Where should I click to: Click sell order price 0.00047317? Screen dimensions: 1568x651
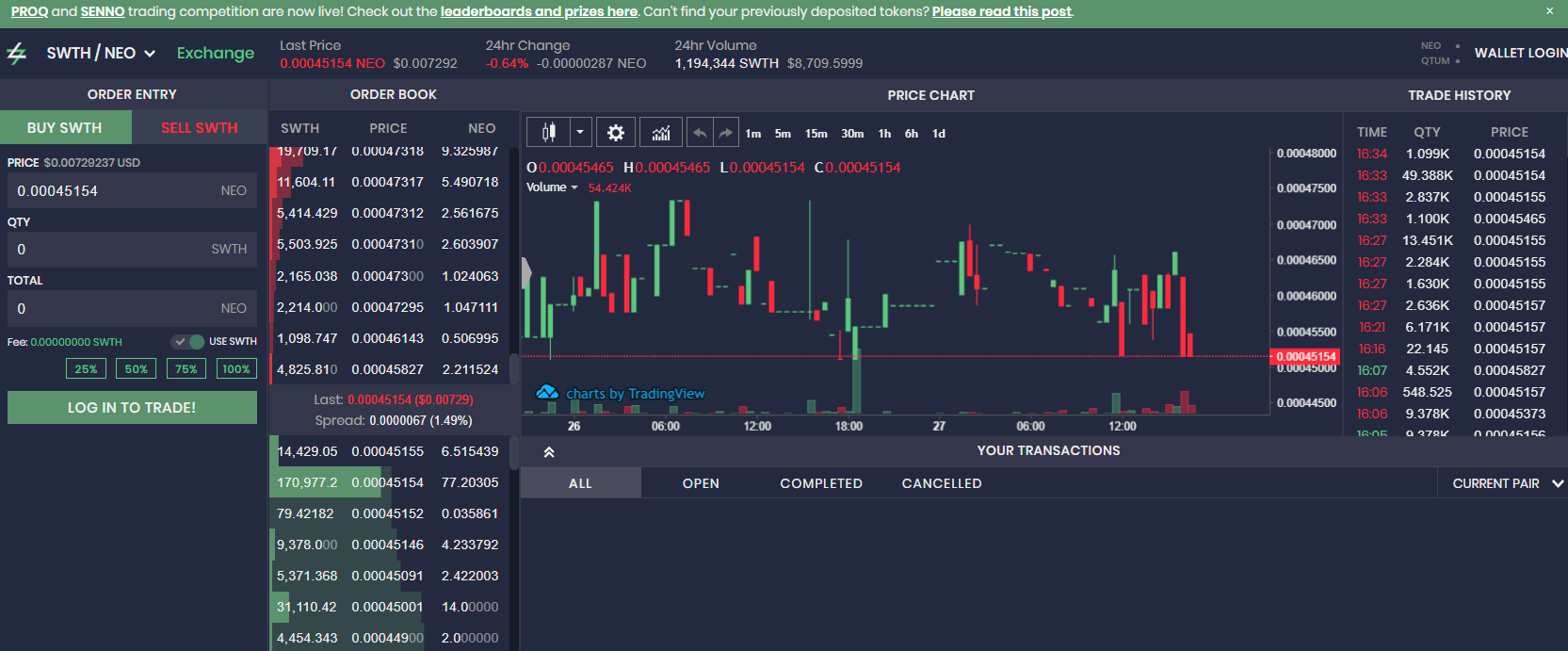coord(387,182)
